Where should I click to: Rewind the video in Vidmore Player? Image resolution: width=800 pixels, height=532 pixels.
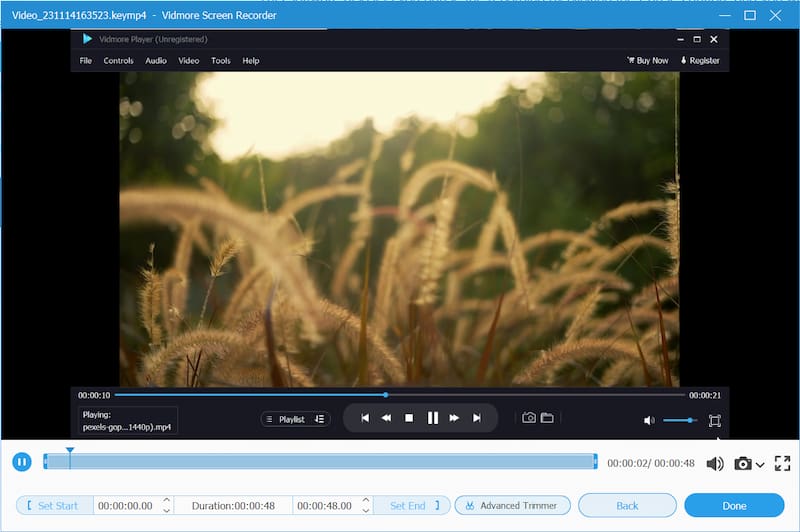386,418
